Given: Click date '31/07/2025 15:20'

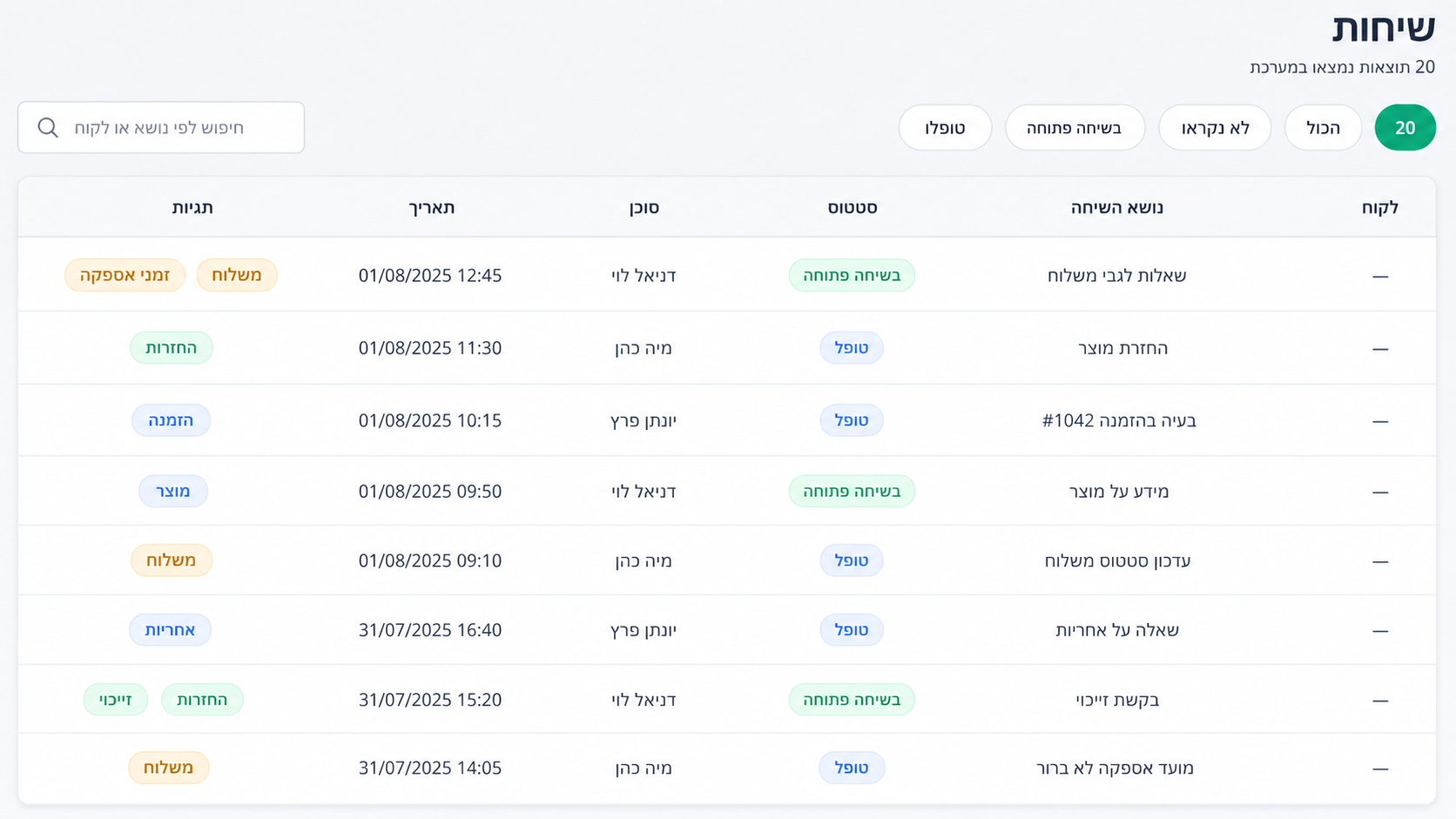Looking at the screenshot, I should [430, 700].
